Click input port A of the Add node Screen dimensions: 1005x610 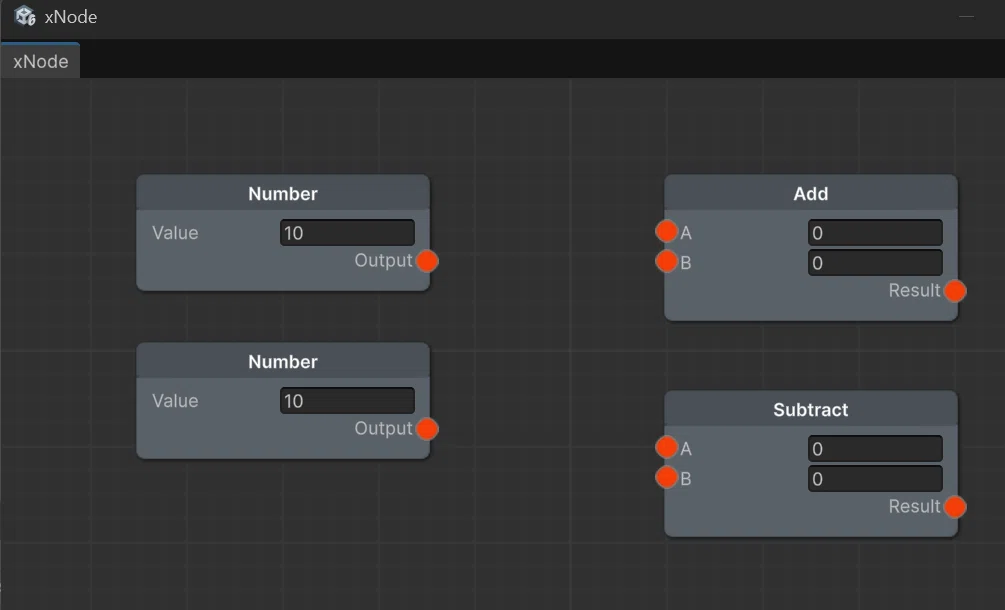tap(667, 231)
